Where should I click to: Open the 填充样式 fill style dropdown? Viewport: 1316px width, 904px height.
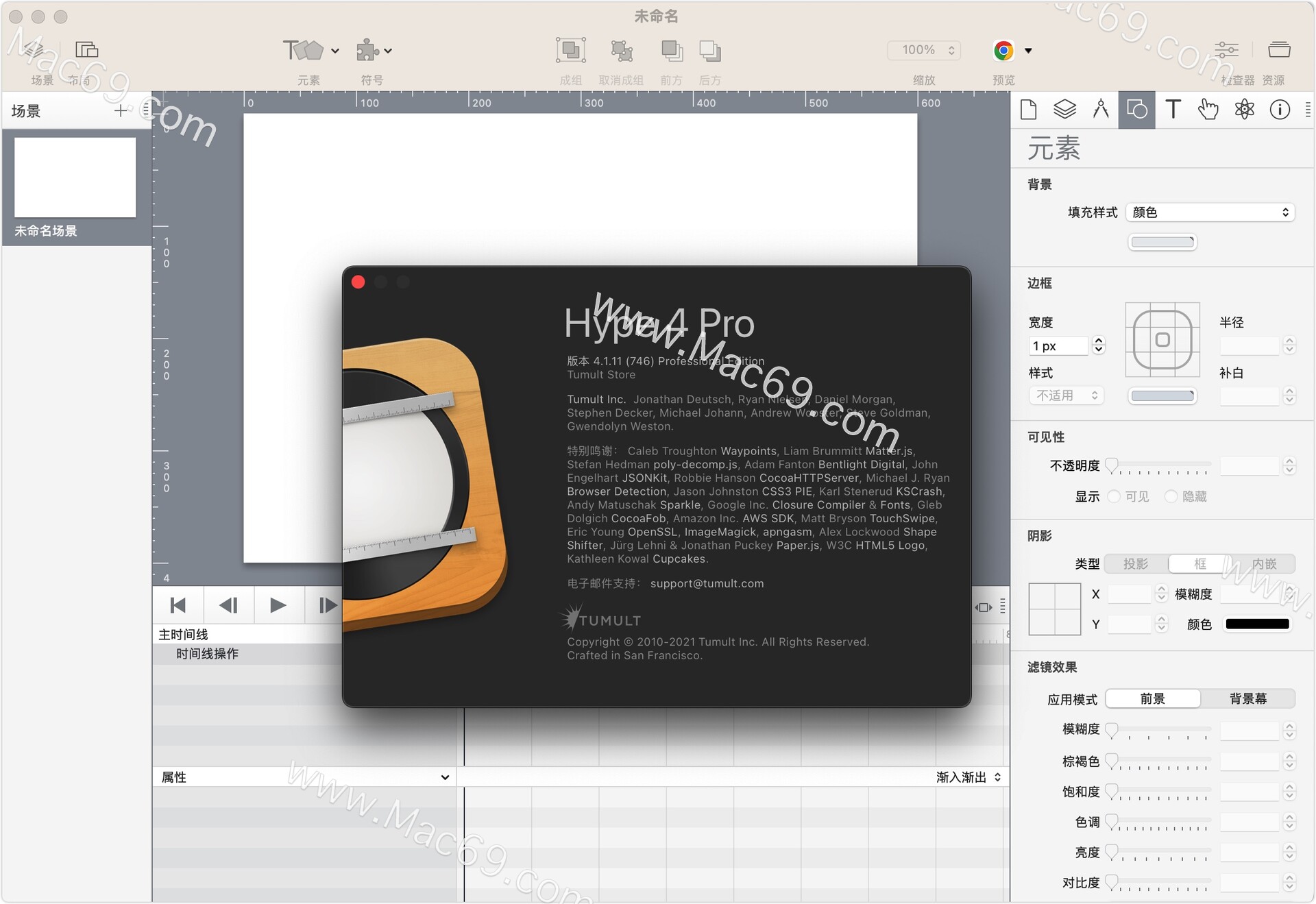(1210, 212)
